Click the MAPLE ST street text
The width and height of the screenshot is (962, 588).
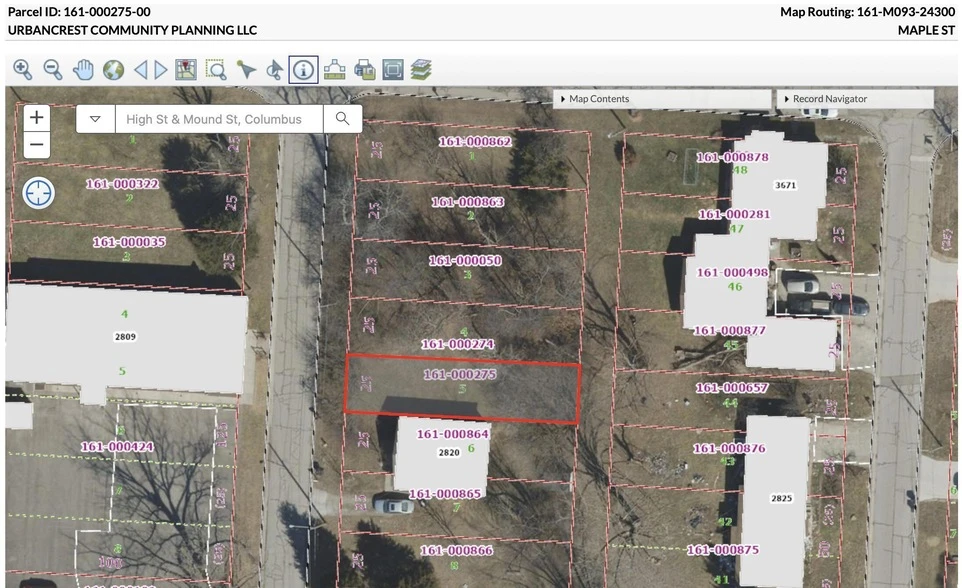click(926, 30)
